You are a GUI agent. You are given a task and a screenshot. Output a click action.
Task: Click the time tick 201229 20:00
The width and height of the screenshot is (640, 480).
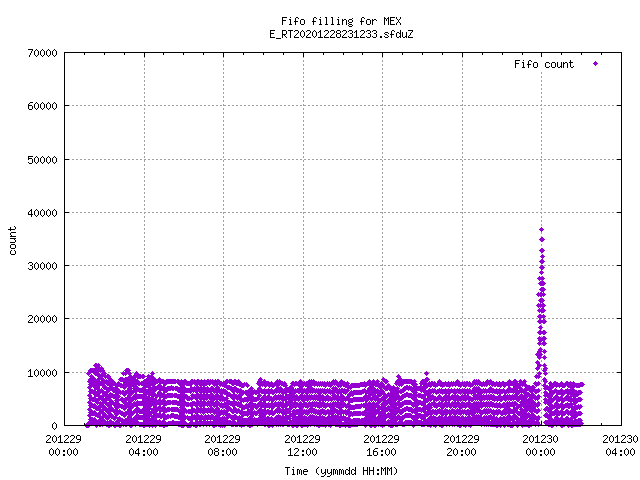pos(462,445)
